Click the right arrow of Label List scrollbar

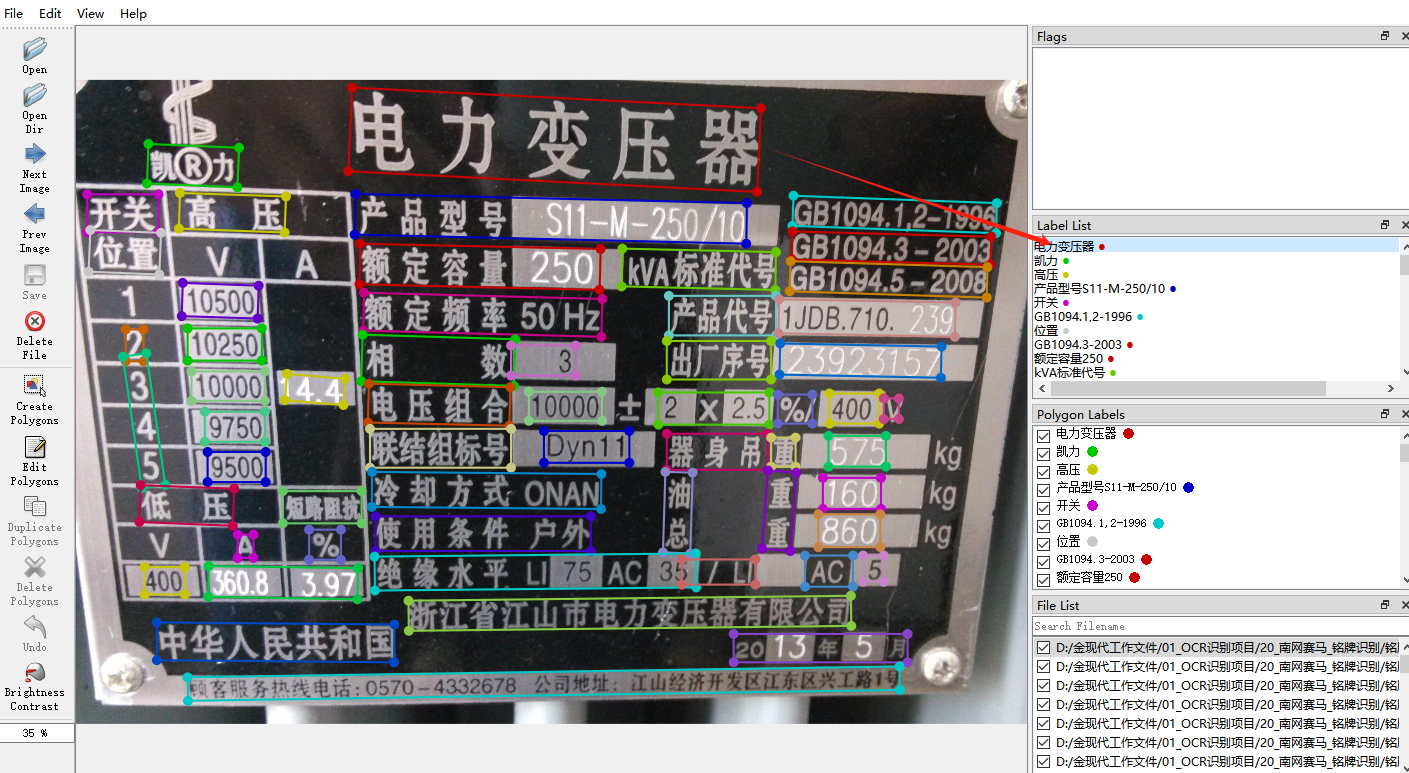(x=1392, y=388)
